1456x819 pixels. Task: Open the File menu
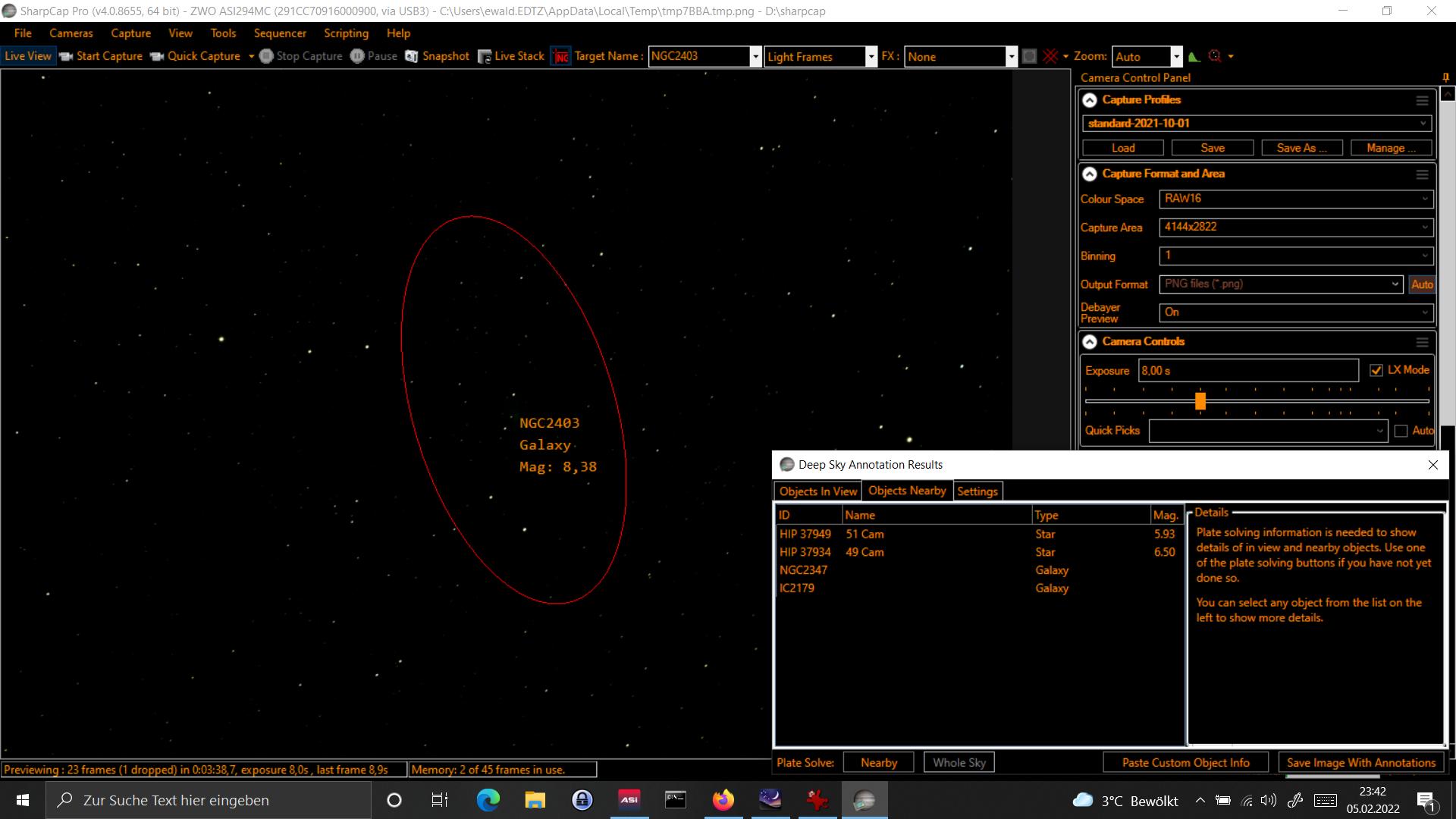coord(23,33)
